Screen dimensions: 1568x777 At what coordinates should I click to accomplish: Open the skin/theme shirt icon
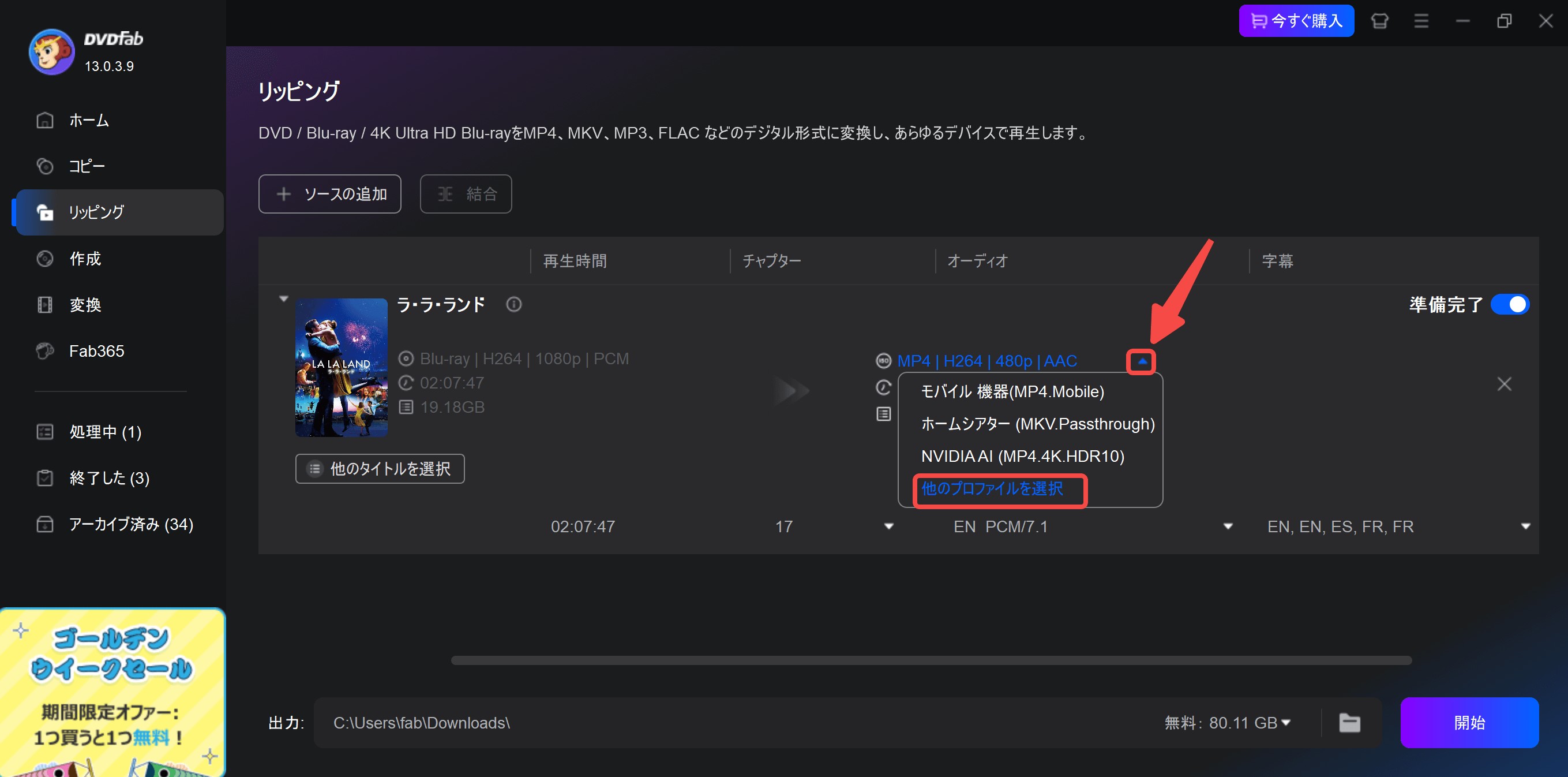click(x=1380, y=21)
